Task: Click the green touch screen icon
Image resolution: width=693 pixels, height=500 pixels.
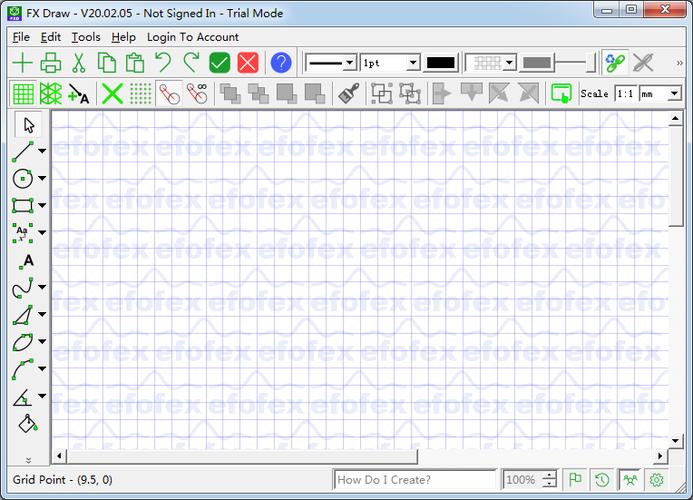Action: click(561, 94)
